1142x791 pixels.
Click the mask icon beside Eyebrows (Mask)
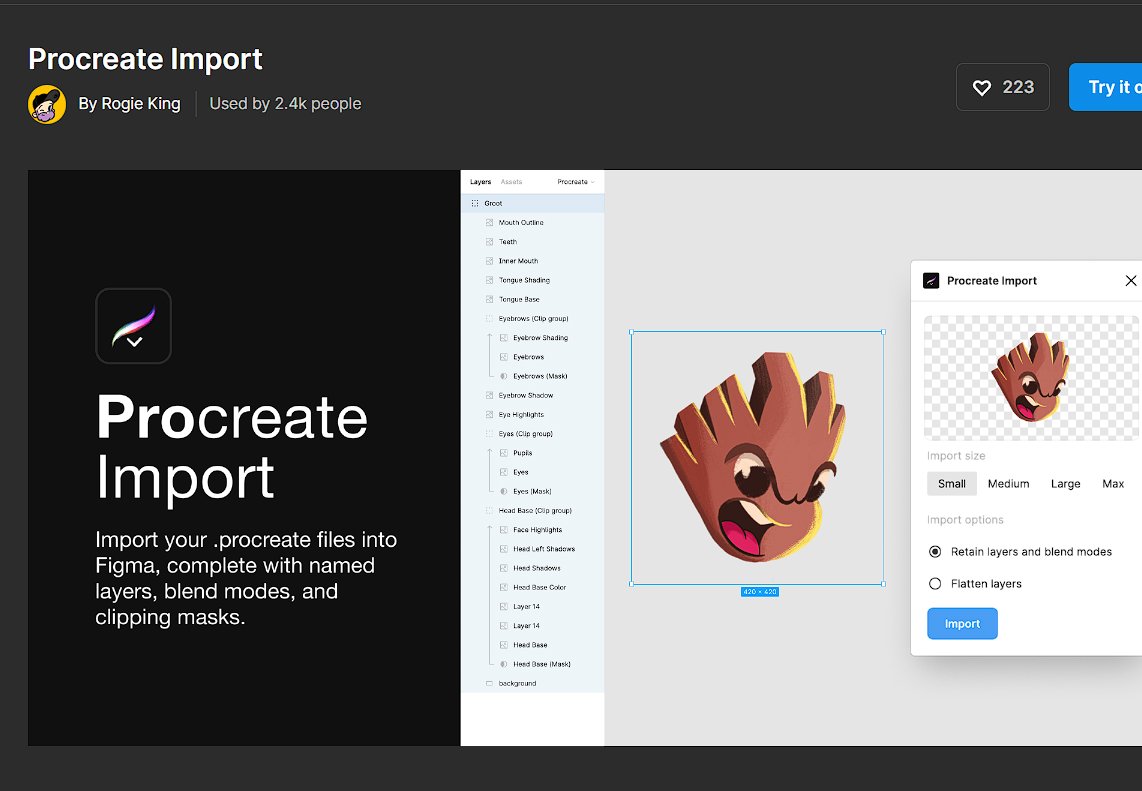[x=504, y=376]
